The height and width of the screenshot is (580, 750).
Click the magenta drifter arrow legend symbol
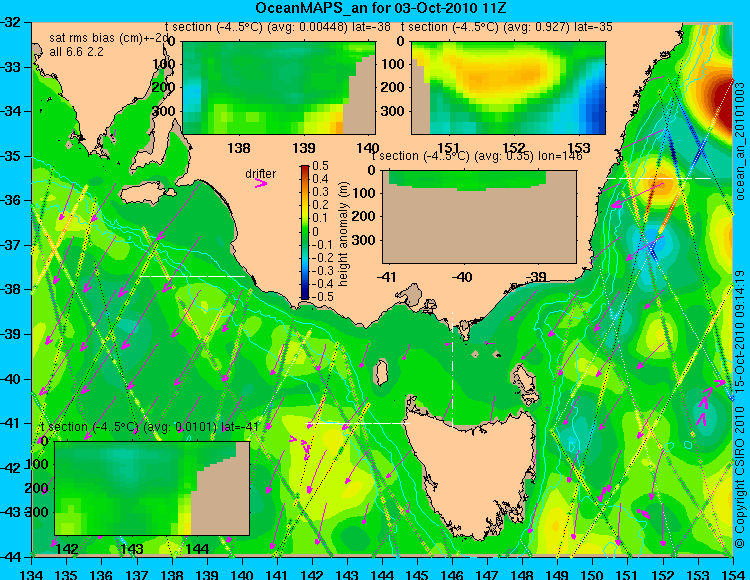pyautogui.click(x=261, y=183)
